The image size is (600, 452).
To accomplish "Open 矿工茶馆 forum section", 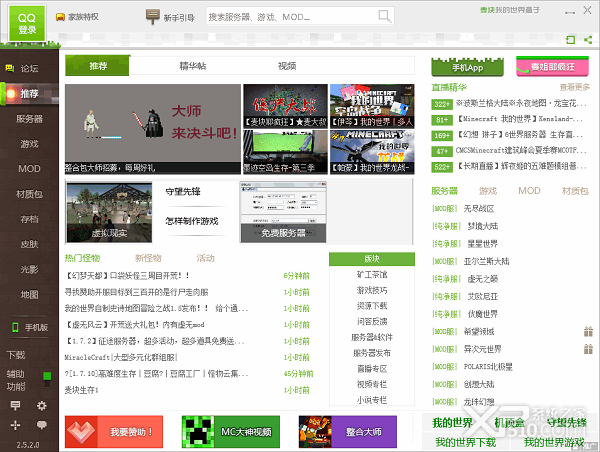I will (x=372, y=274).
